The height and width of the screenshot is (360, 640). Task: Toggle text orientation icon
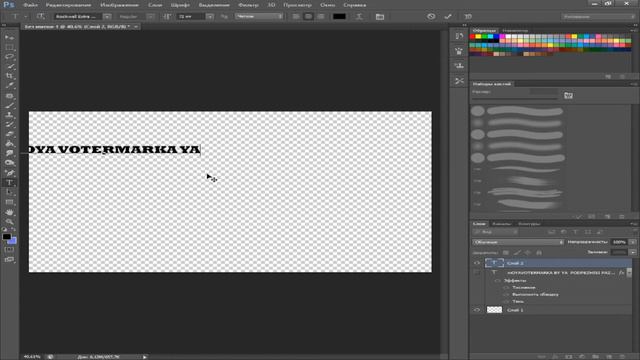pos(40,16)
